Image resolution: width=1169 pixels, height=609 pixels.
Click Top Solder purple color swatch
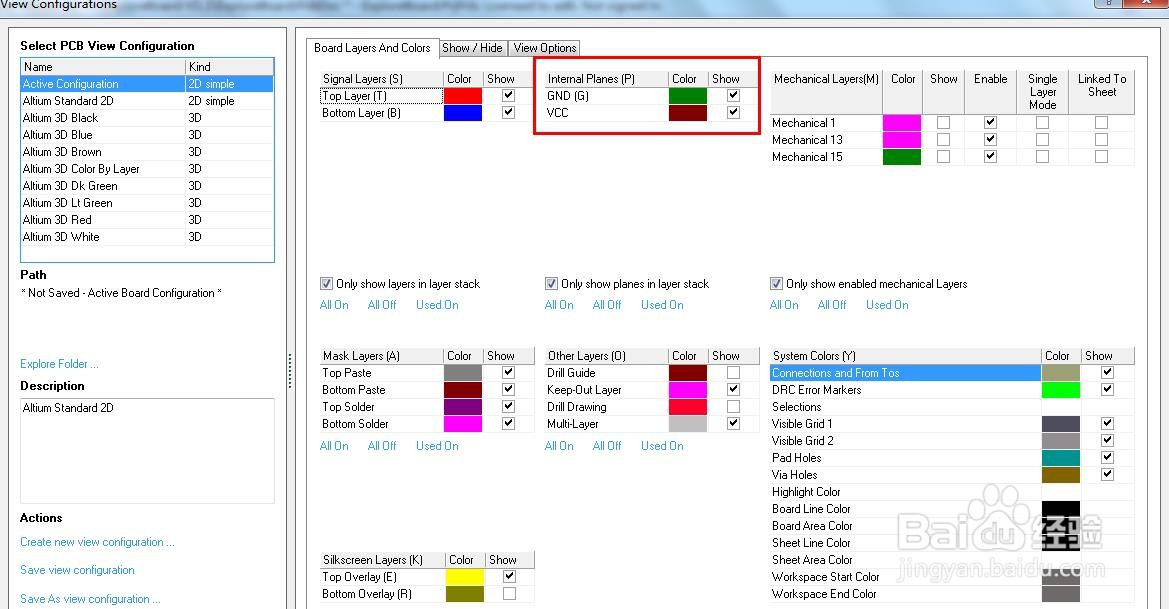click(463, 407)
